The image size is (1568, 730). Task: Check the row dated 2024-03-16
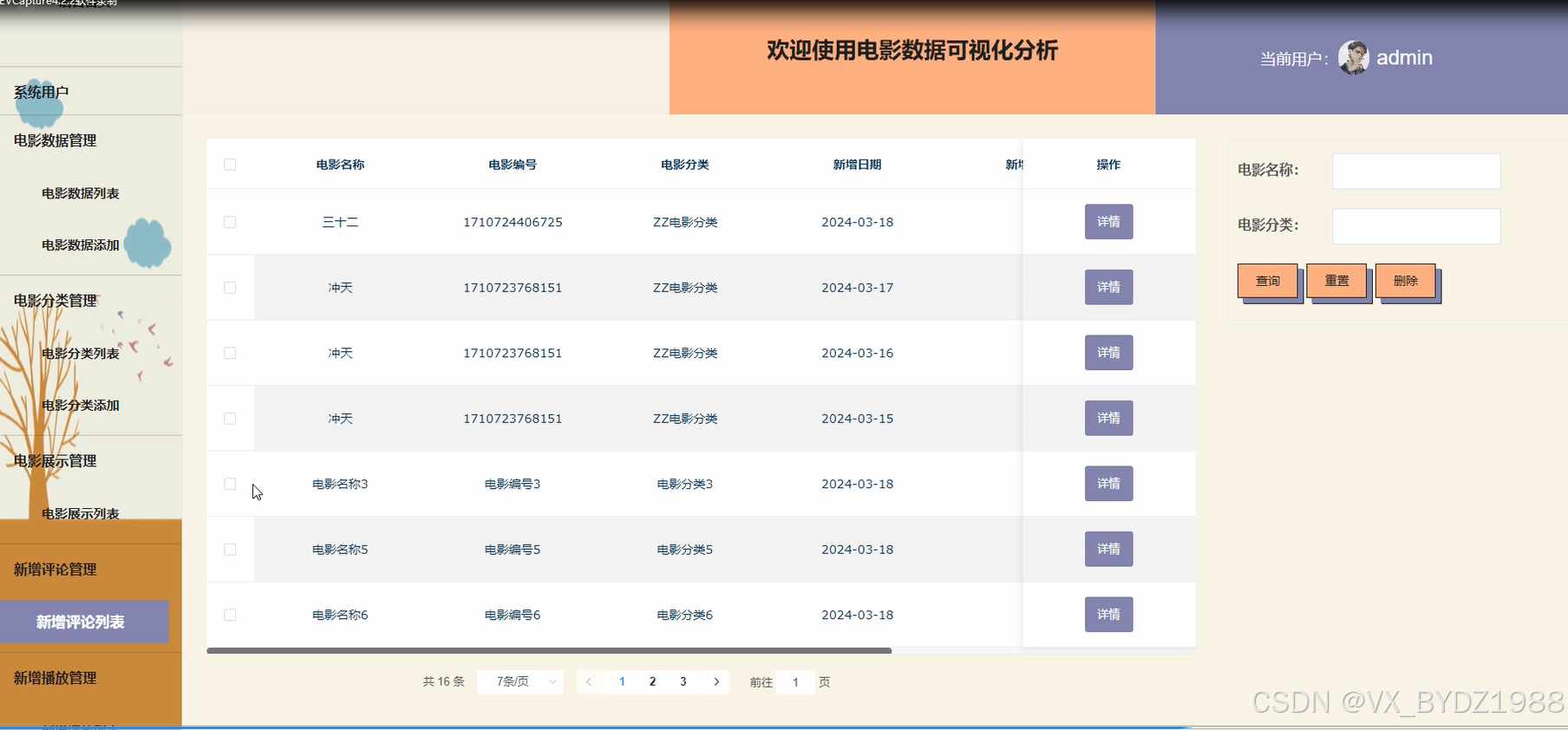coord(230,353)
